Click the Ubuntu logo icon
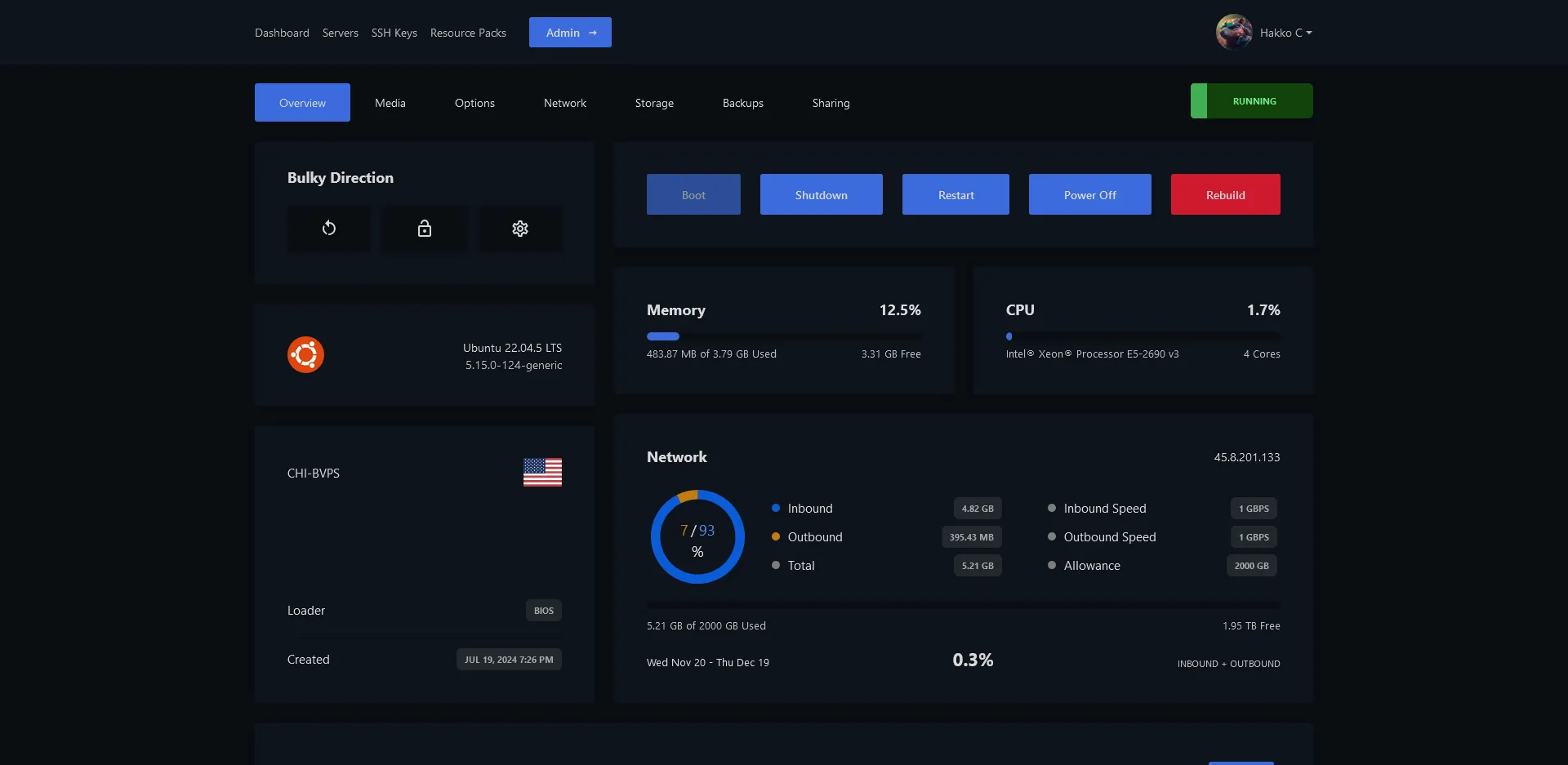The height and width of the screenshot is (765, 1568). point(305,355)
